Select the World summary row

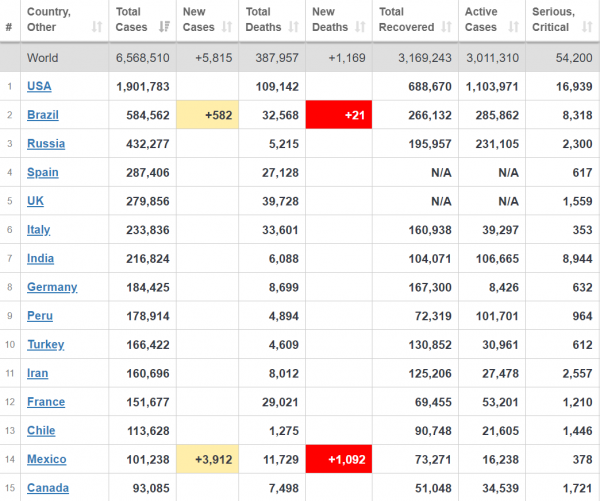point(300,57)
